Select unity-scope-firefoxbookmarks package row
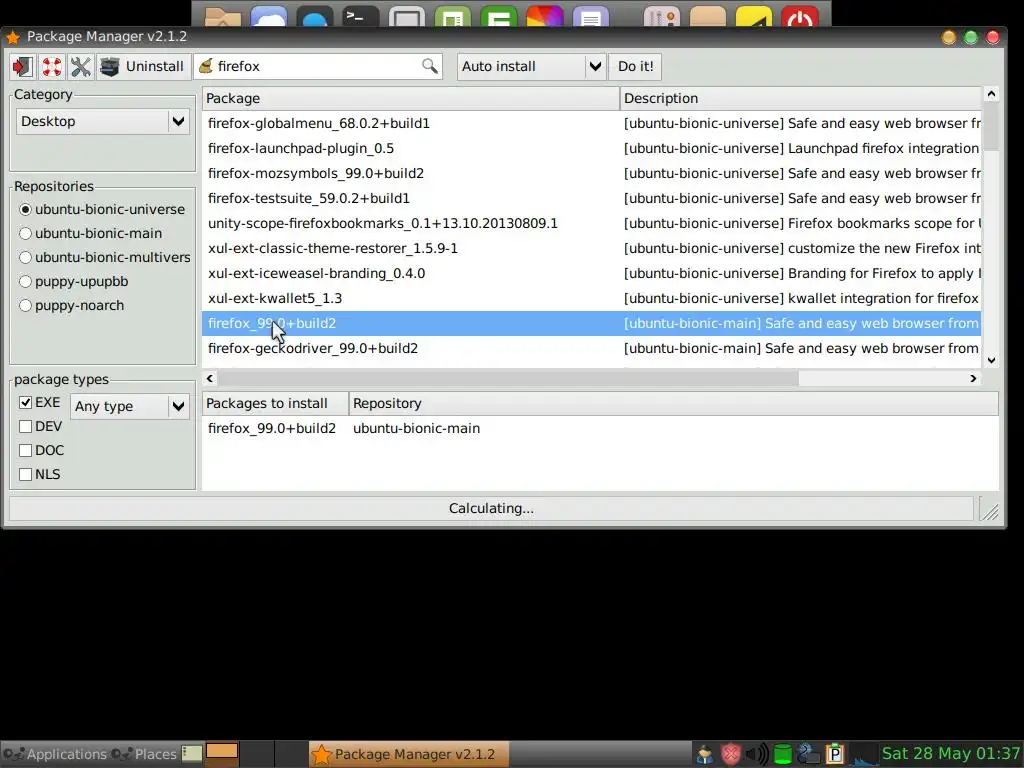 pos(591,223)
